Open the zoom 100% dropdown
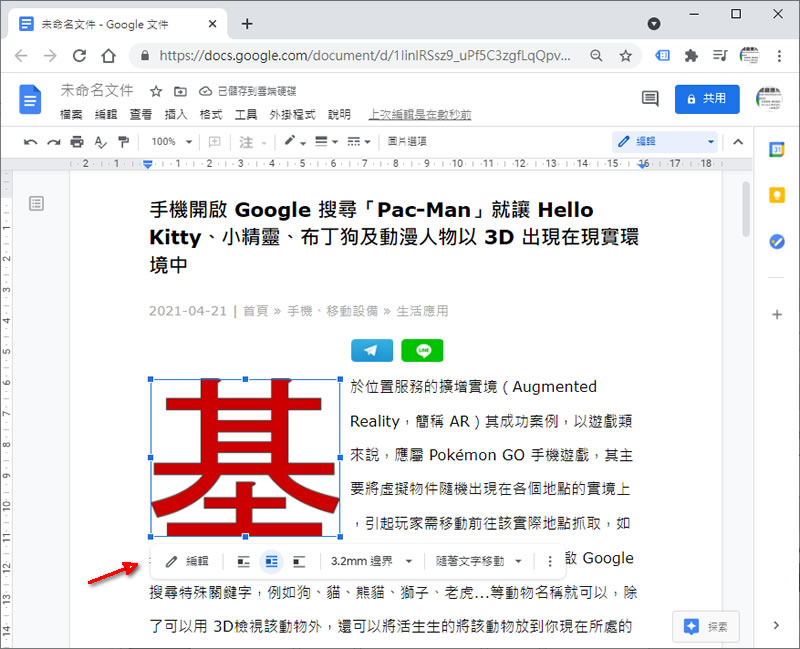The width and height of the screenshot is (800, 649). pyautogui.click(x=171, y=141)
